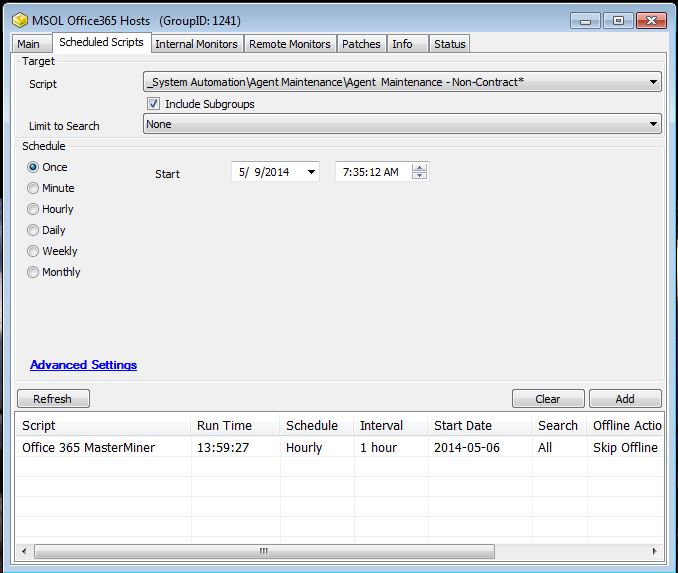The height and width of the screenshot is (573, 678).
Task: Click the horizontal scrollbar thumb
Action: tap(264, 551)
